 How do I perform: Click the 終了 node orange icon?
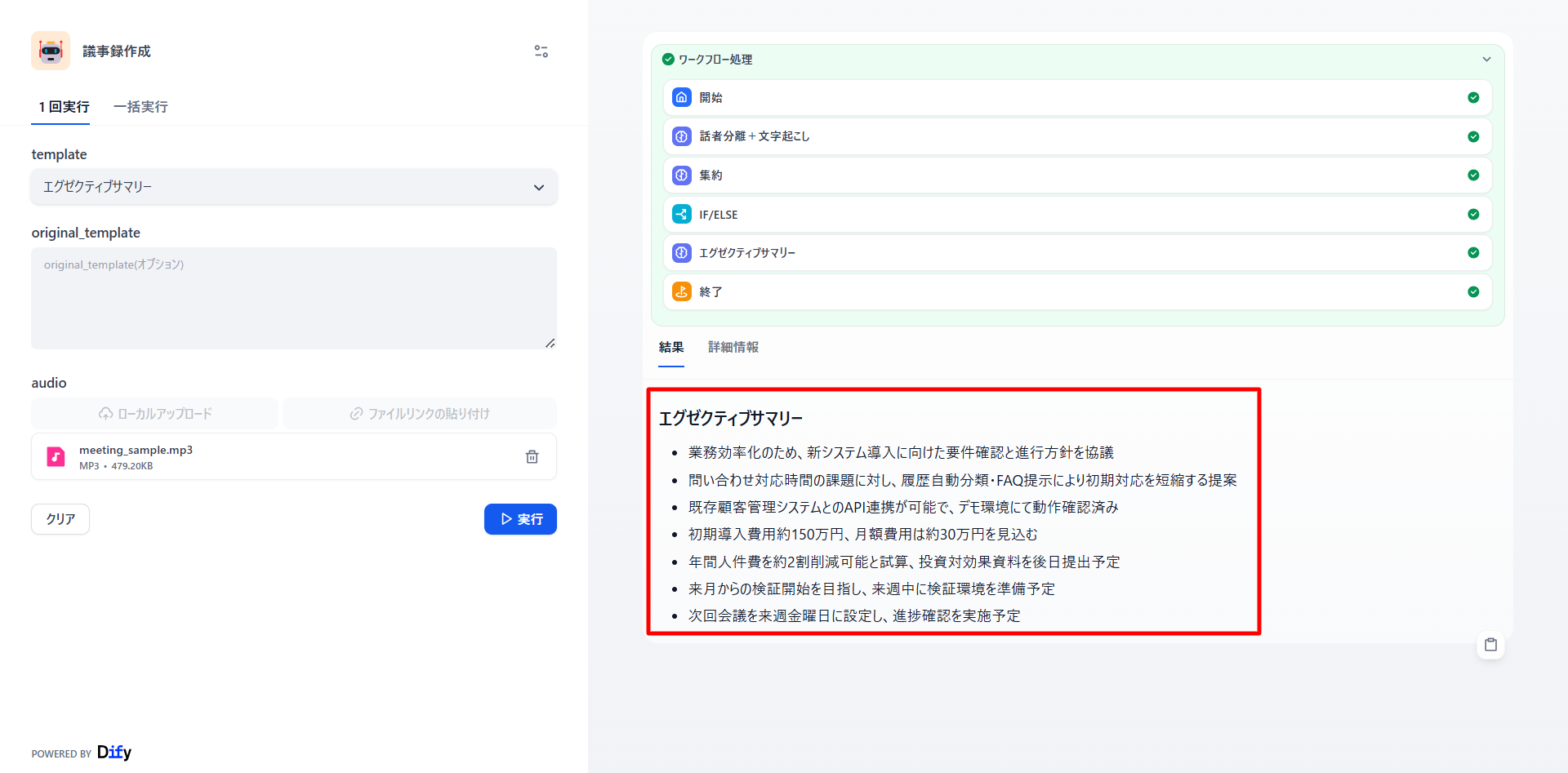(x=681, y=291)
